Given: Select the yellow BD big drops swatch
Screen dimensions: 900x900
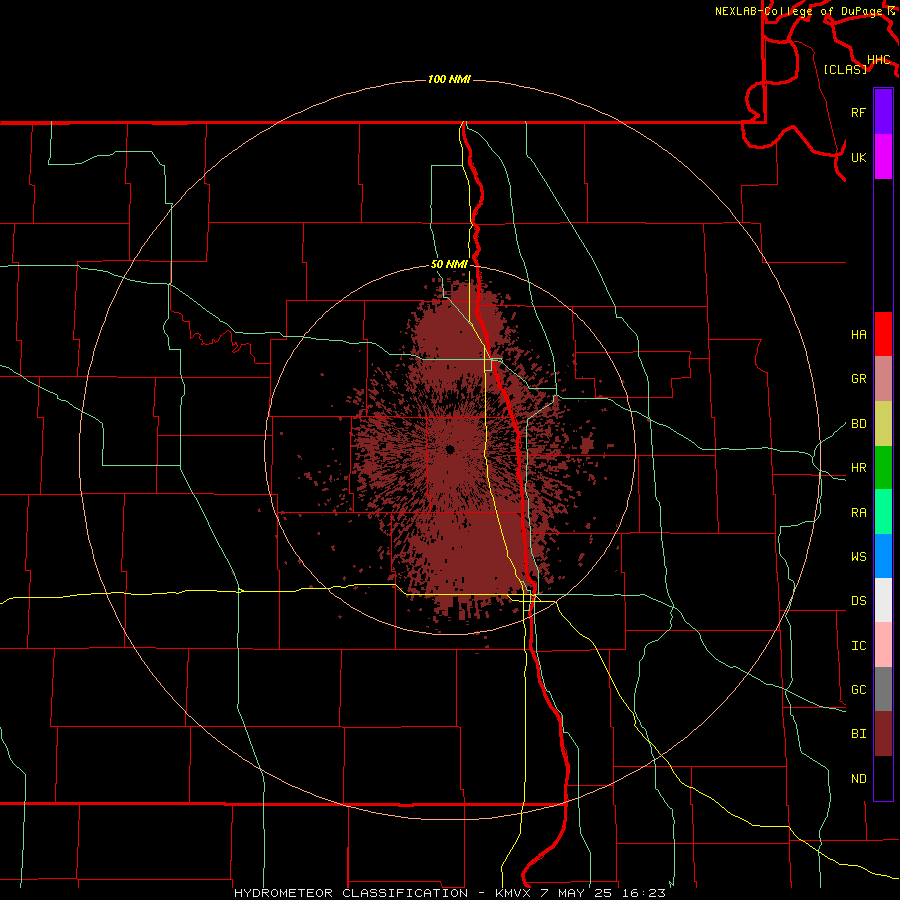Looking at the screenshot, I should click(883, 423).
